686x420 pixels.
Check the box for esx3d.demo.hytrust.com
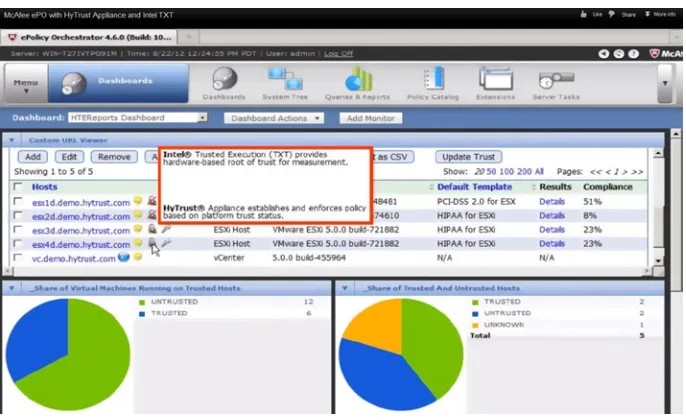pyautogui.click(x=18, y=229)
